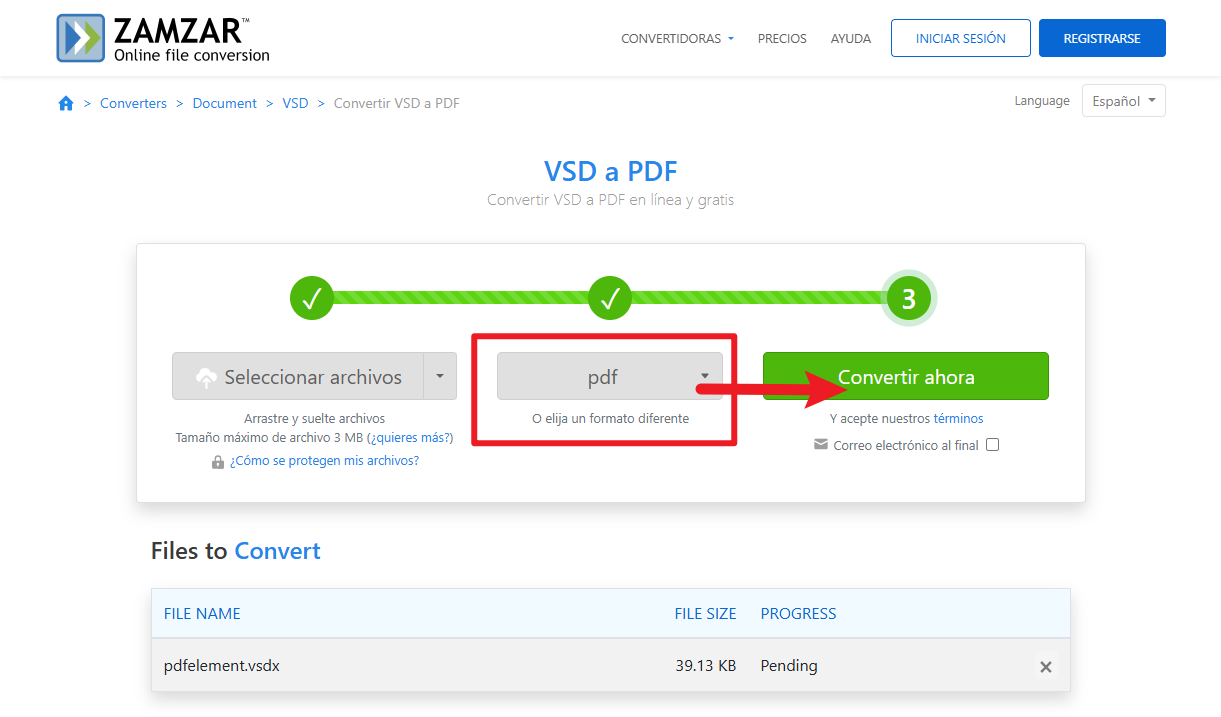Open the CONVERTIDORAS menu
The image size is (1221, 717).
click(x=677, y=39)
